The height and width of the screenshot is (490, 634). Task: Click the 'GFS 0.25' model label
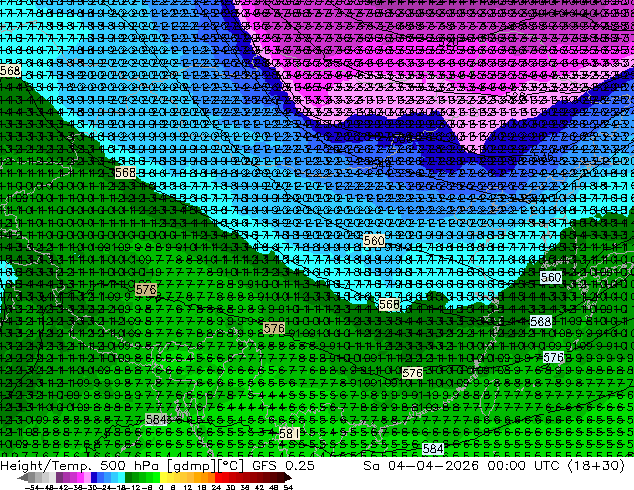283,465
